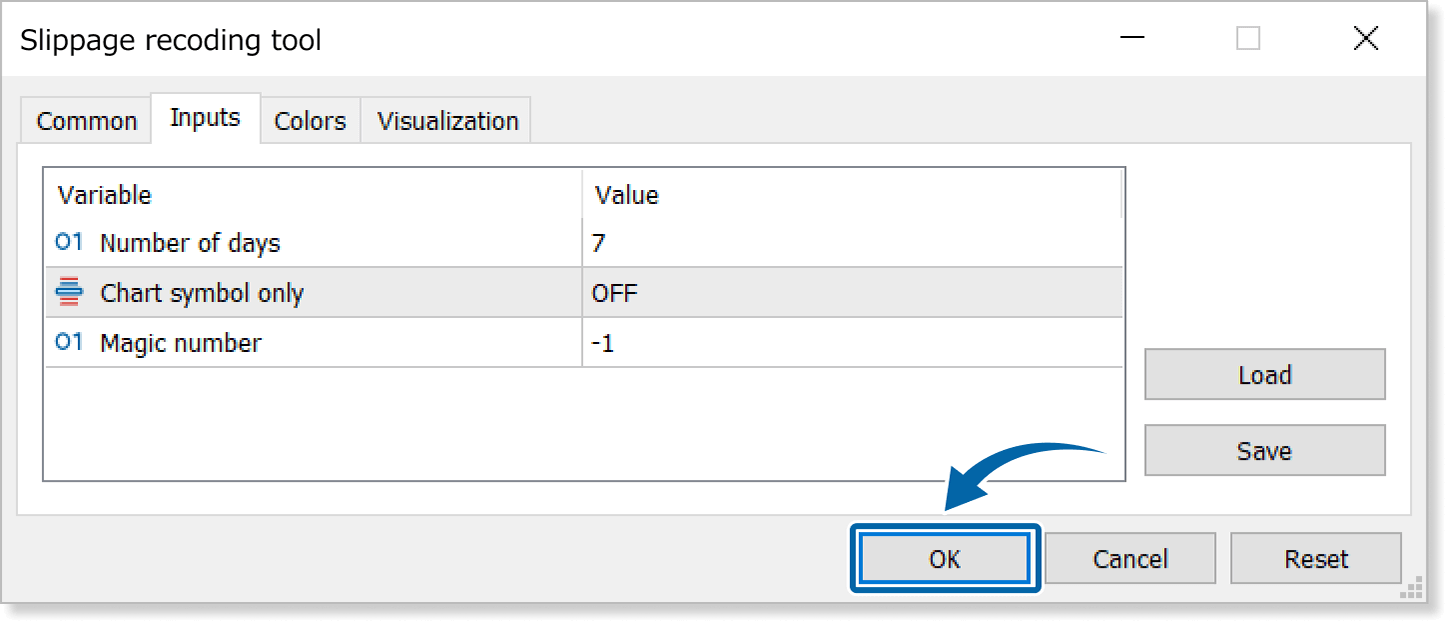
Task: Click the integer icon beside Number of days
Action: [69, 242]
